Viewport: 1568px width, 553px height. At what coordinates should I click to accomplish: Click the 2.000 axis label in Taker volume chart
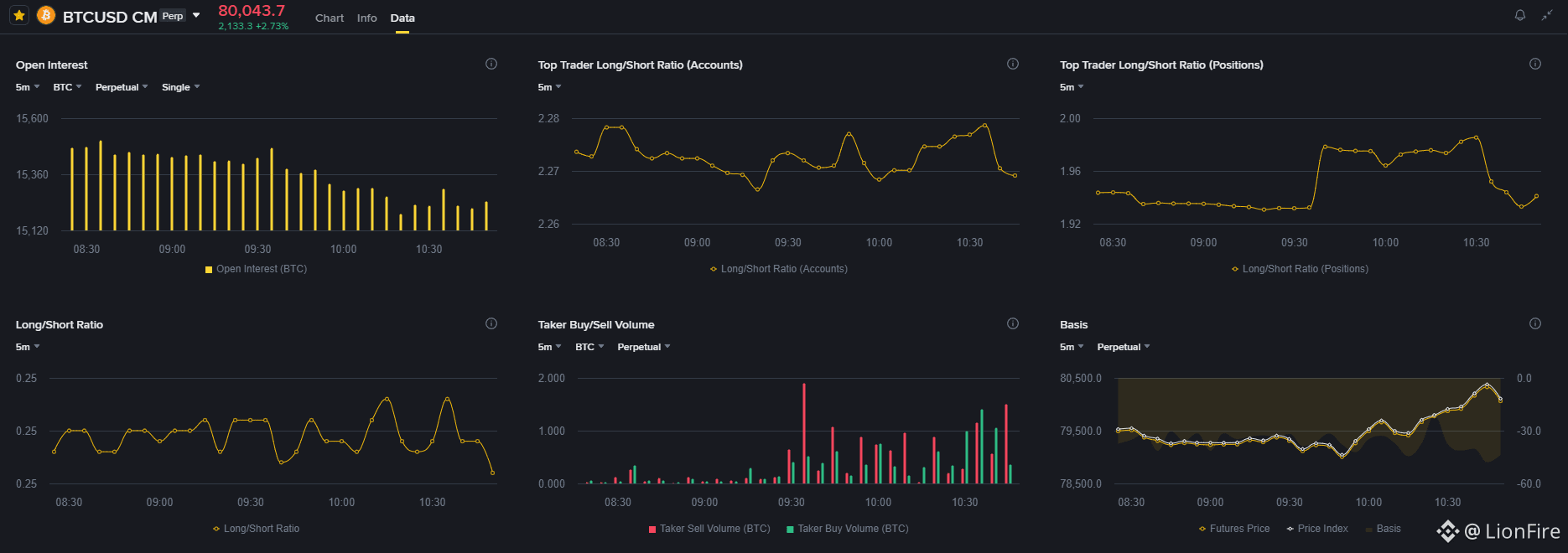(x=552, y=378)
